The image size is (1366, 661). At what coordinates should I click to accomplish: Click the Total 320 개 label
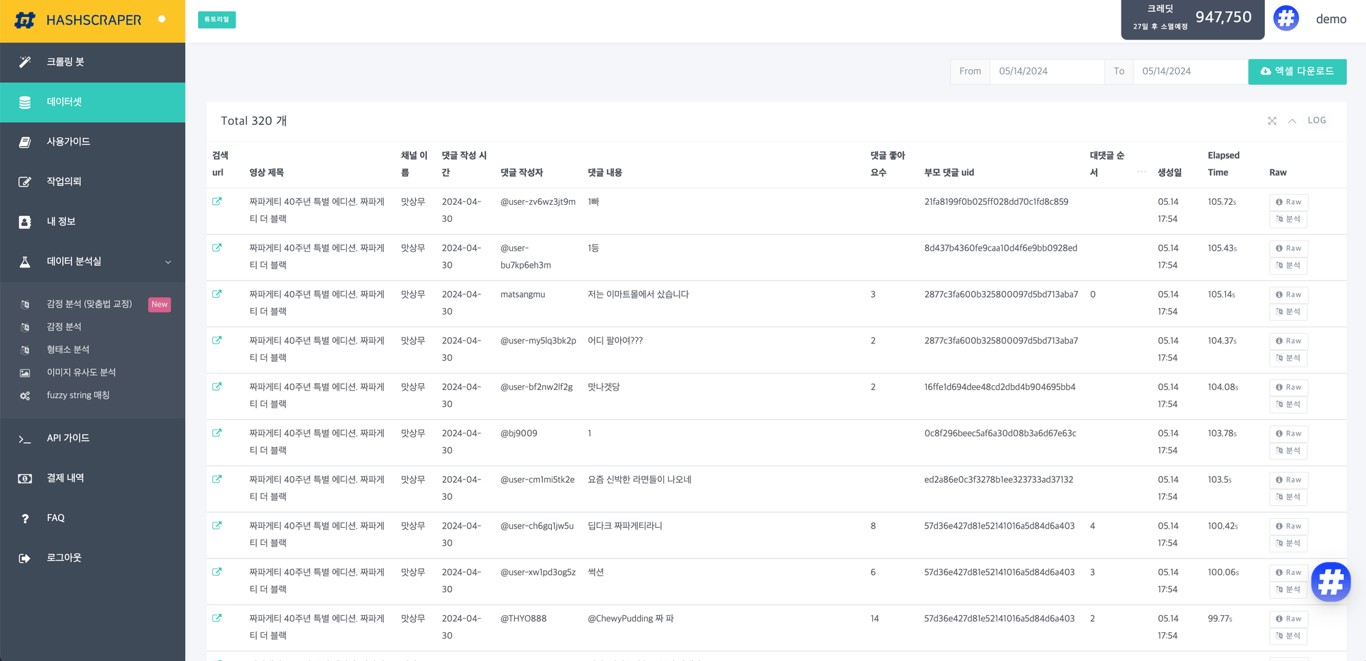[x=254, y=121]
